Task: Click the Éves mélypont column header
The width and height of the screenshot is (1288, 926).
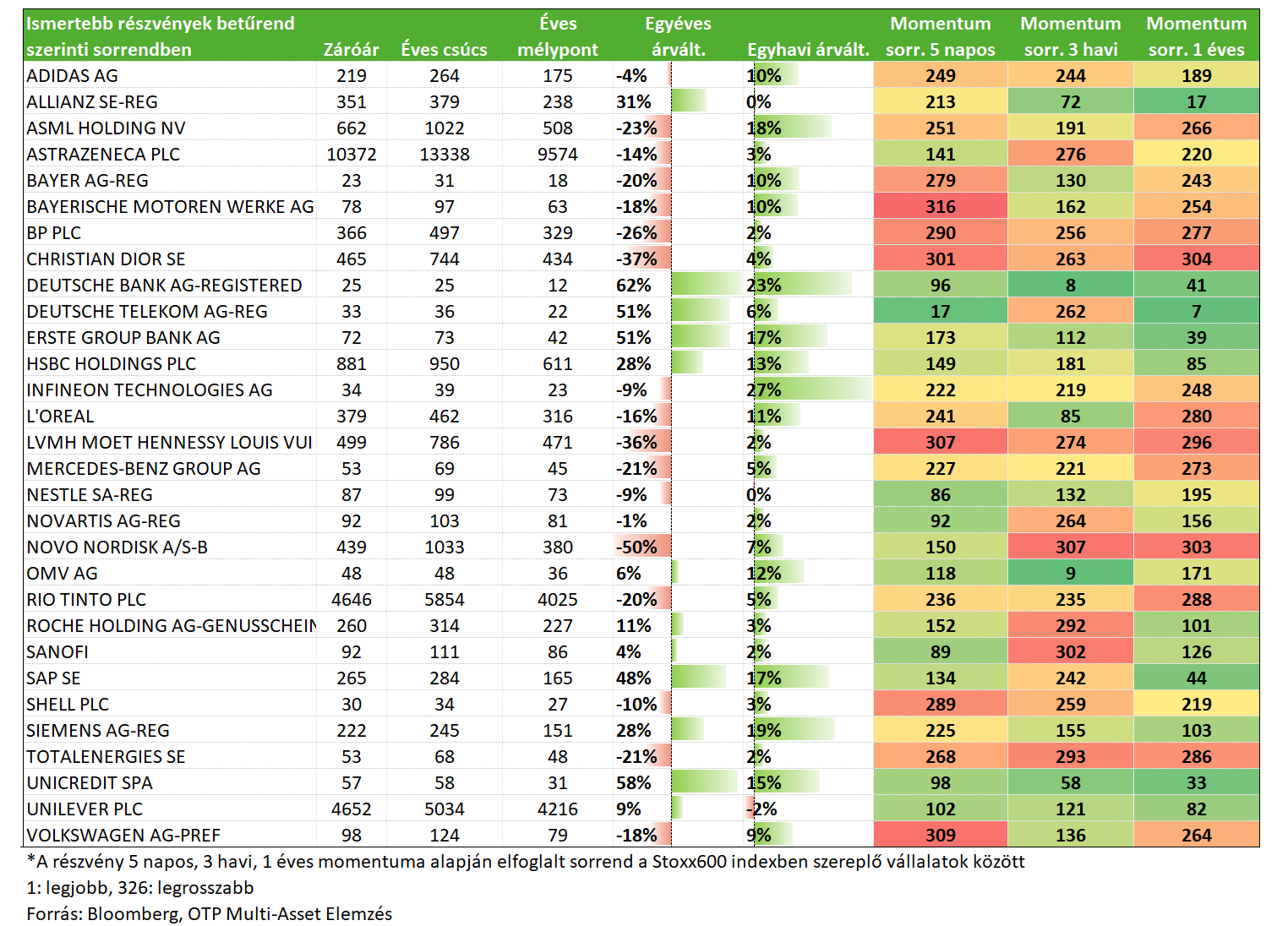Action: (x=557, y=36)
